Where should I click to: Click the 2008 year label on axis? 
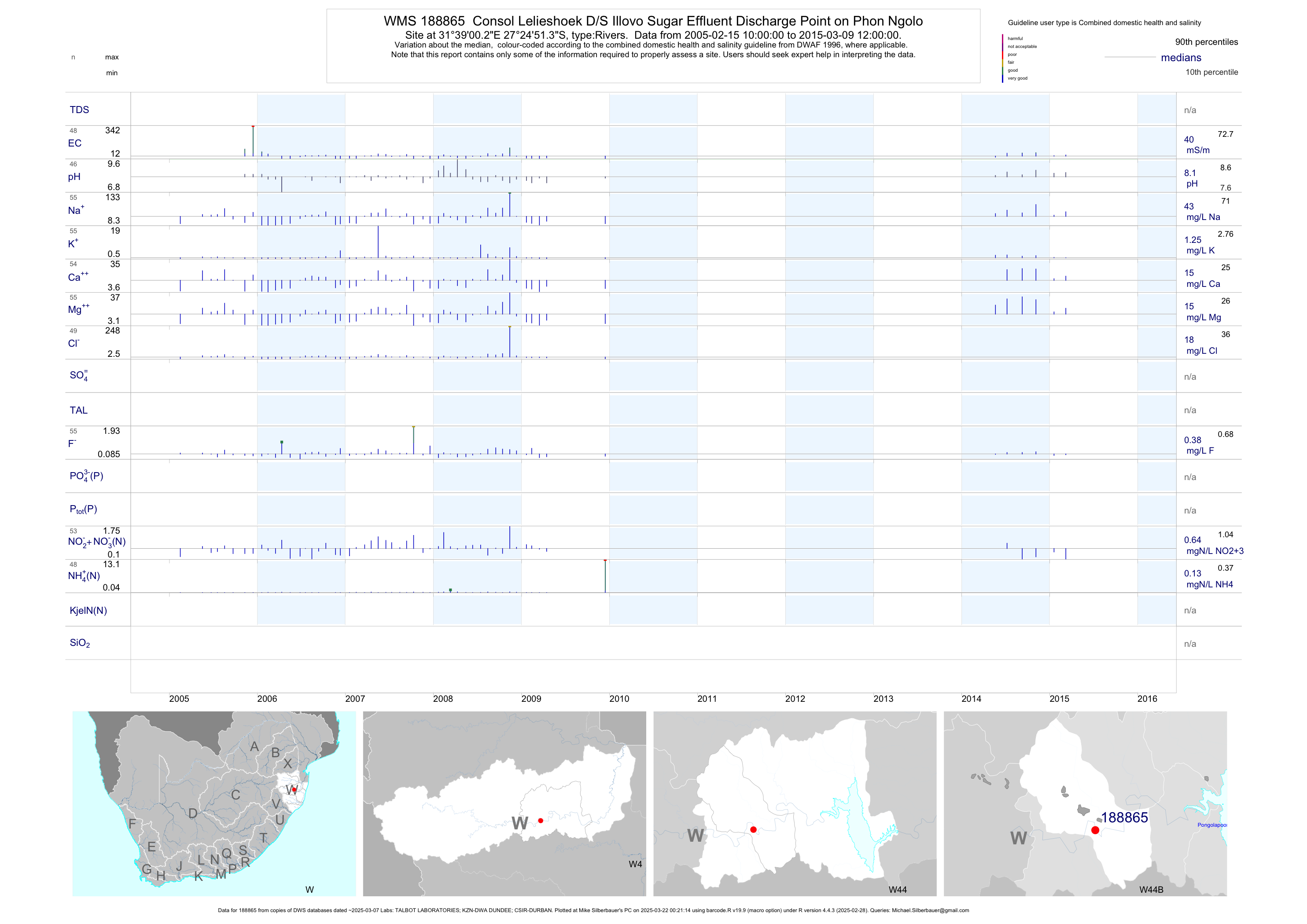pos(443,699)
